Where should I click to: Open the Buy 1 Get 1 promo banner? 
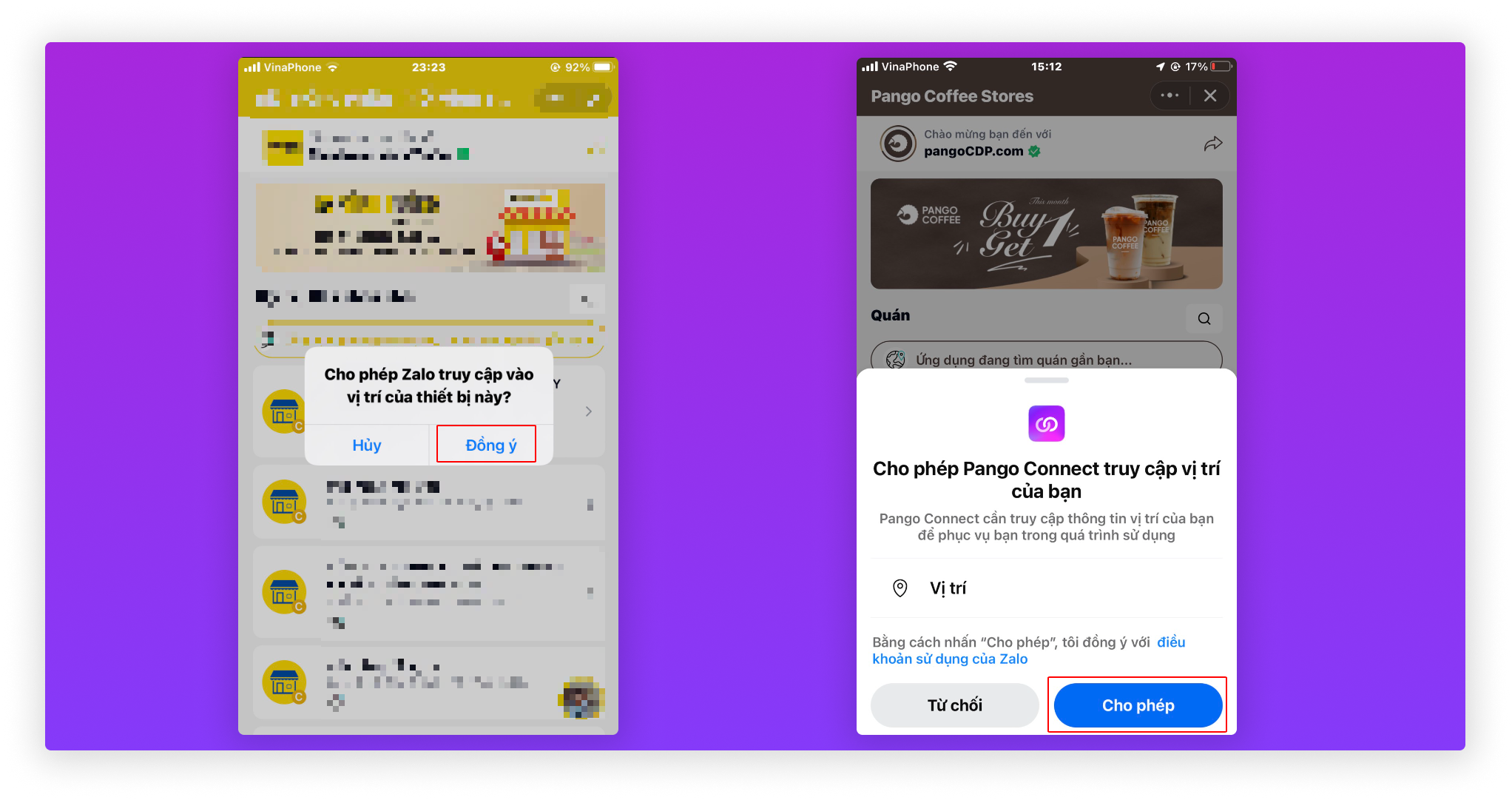[x=1046, y=234]
